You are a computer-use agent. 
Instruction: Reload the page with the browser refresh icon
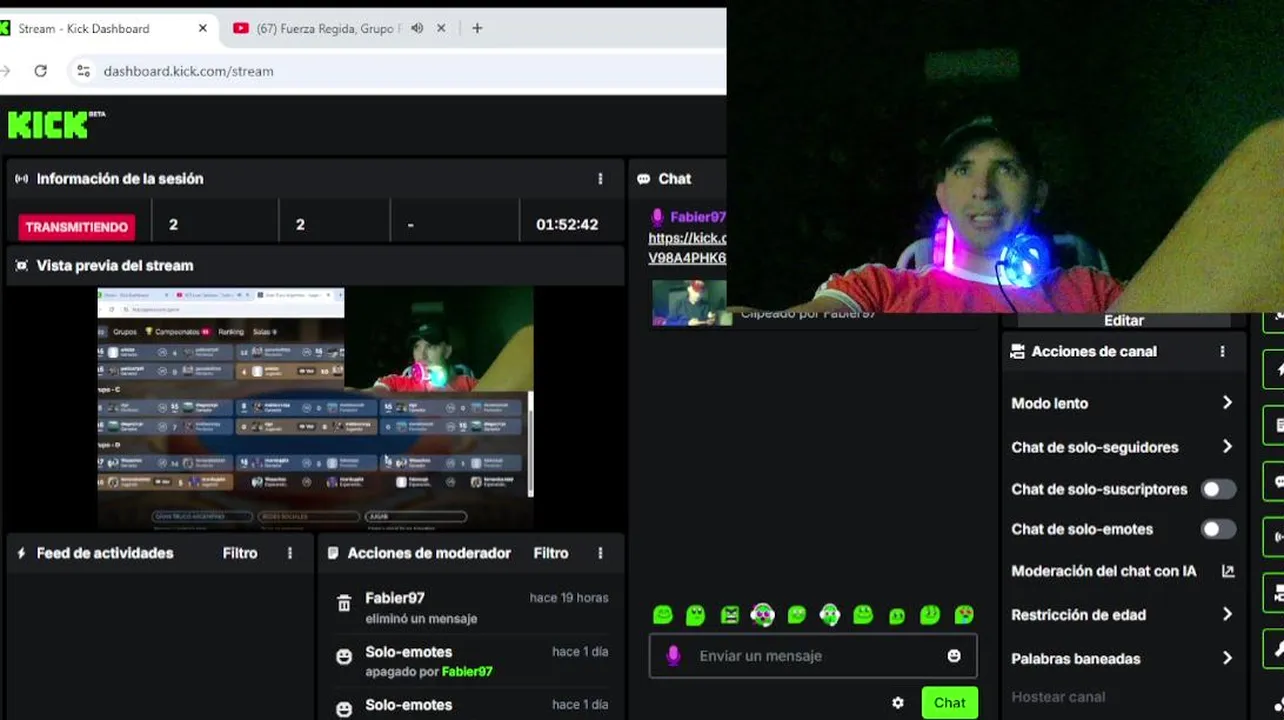[x=40, y=71]
